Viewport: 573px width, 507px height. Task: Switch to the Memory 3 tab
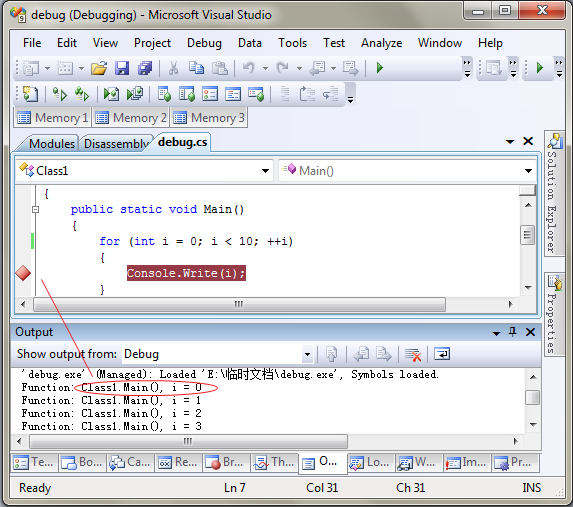[209, 118]
